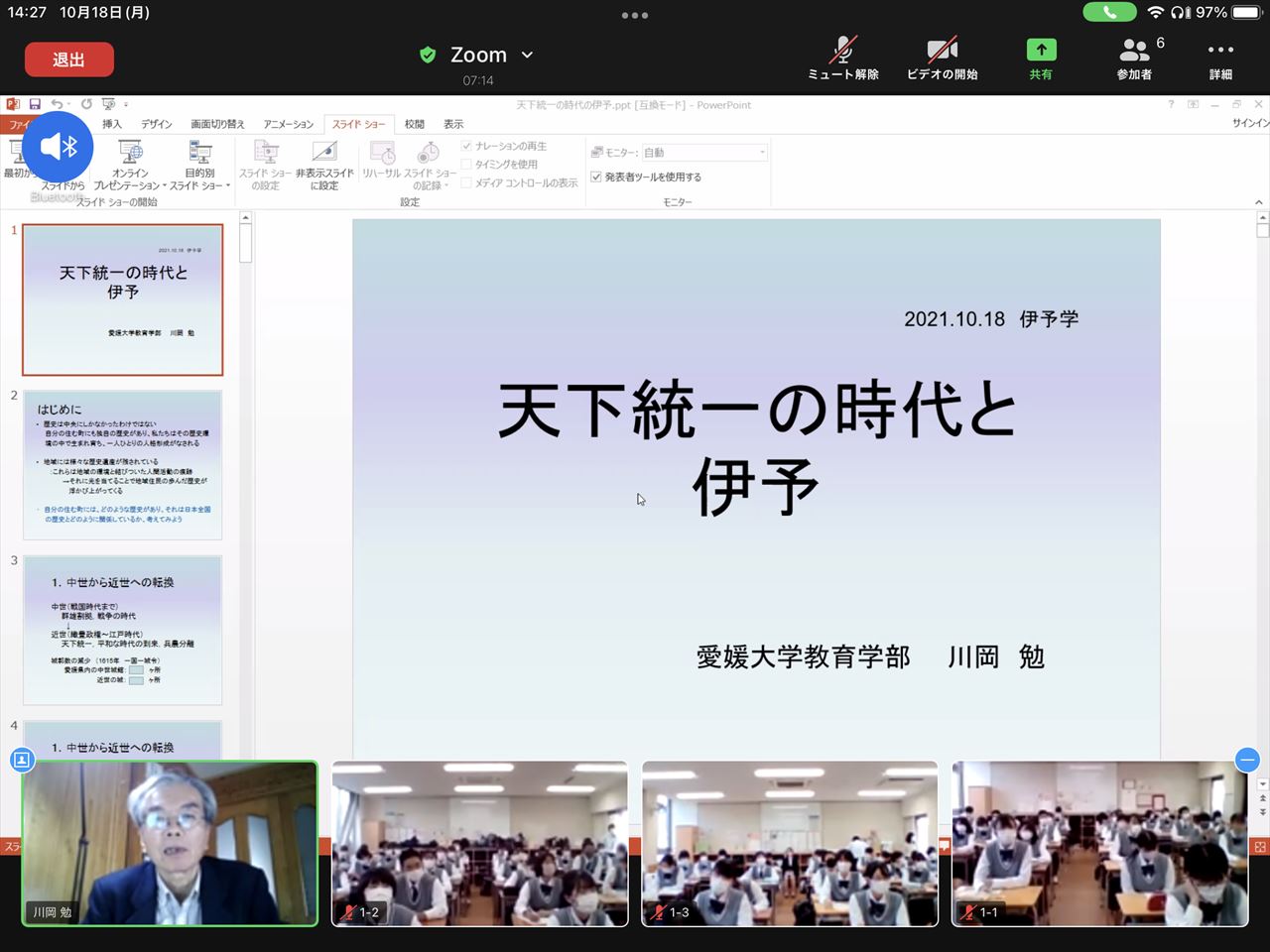The width and height of the screenshot is (1270, 952).
Task: Click author text 愛媛大学教育学部 川岡 勉
Action: [x=870, y=656]
